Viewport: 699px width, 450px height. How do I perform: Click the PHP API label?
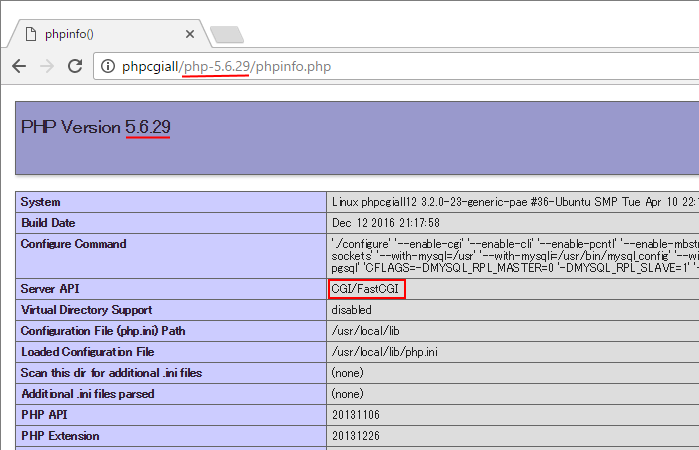point(44,415)
